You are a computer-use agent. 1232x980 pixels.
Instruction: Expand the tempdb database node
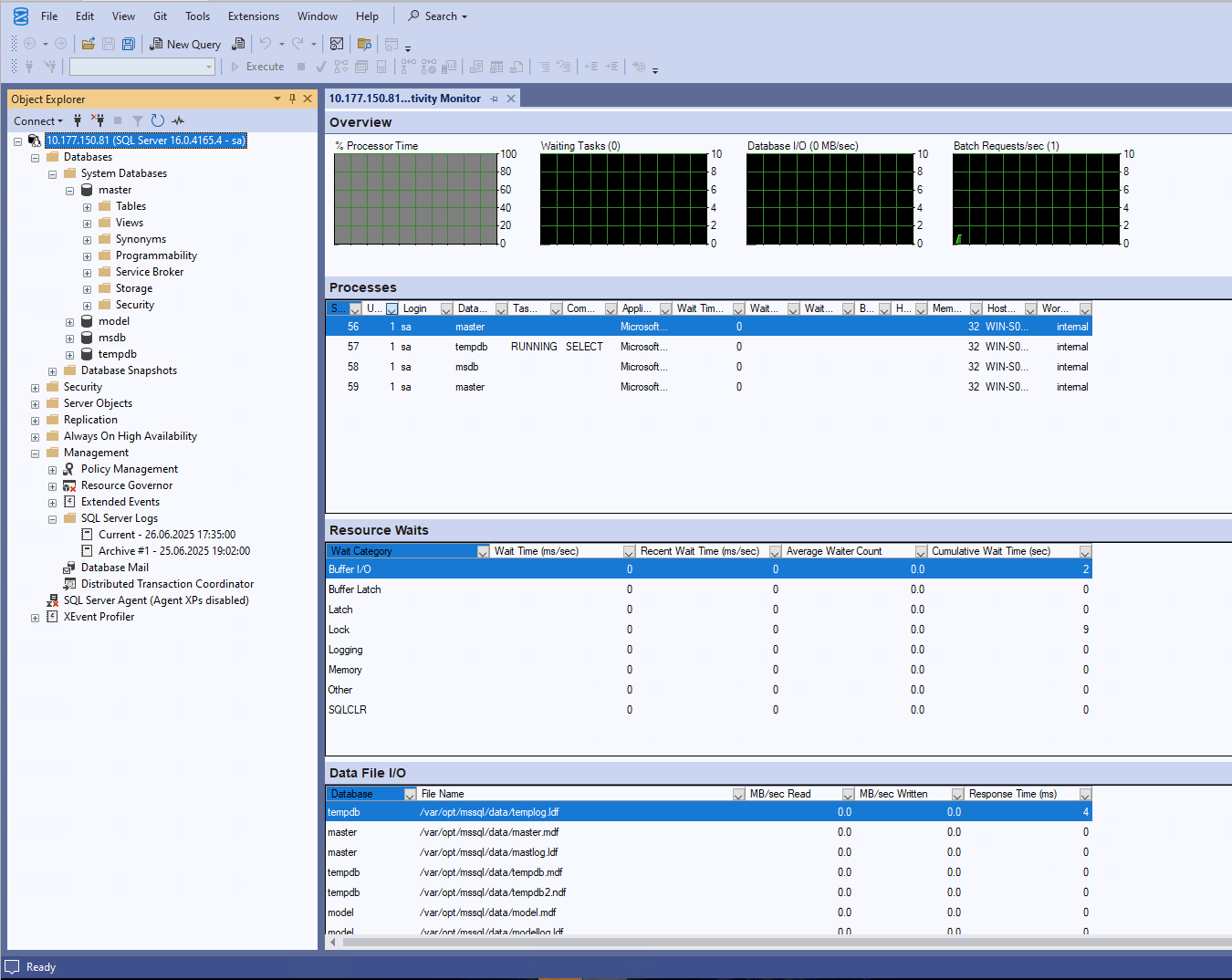[70, 355]
